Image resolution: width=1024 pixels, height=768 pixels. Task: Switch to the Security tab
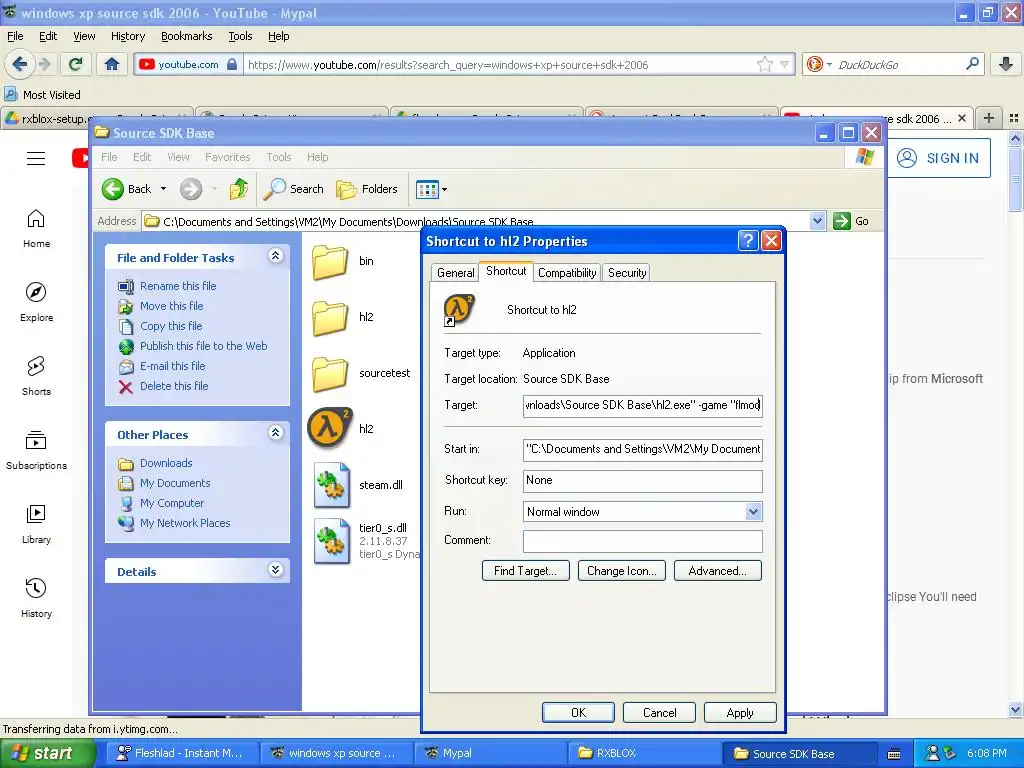click(x=626, y=272)
